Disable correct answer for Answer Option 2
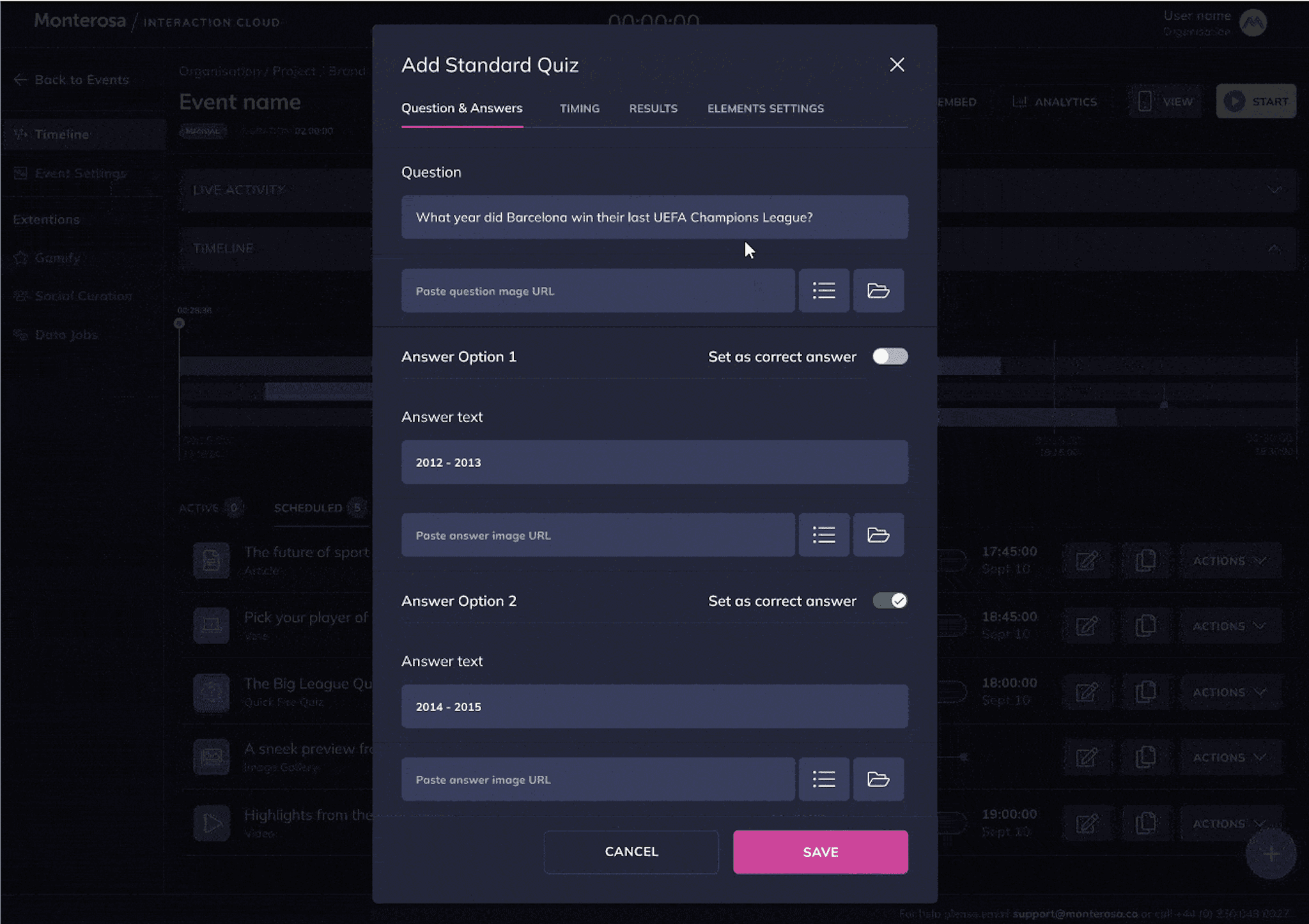Image resolution: width=1309 pixels, height=924 pixels. (890, 601)
